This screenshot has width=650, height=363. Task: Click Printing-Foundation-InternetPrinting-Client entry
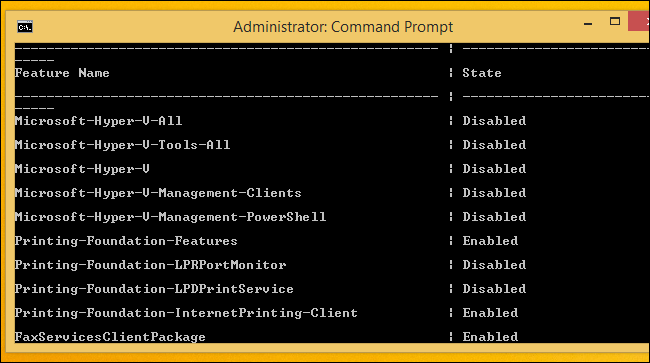coord(186,313)
